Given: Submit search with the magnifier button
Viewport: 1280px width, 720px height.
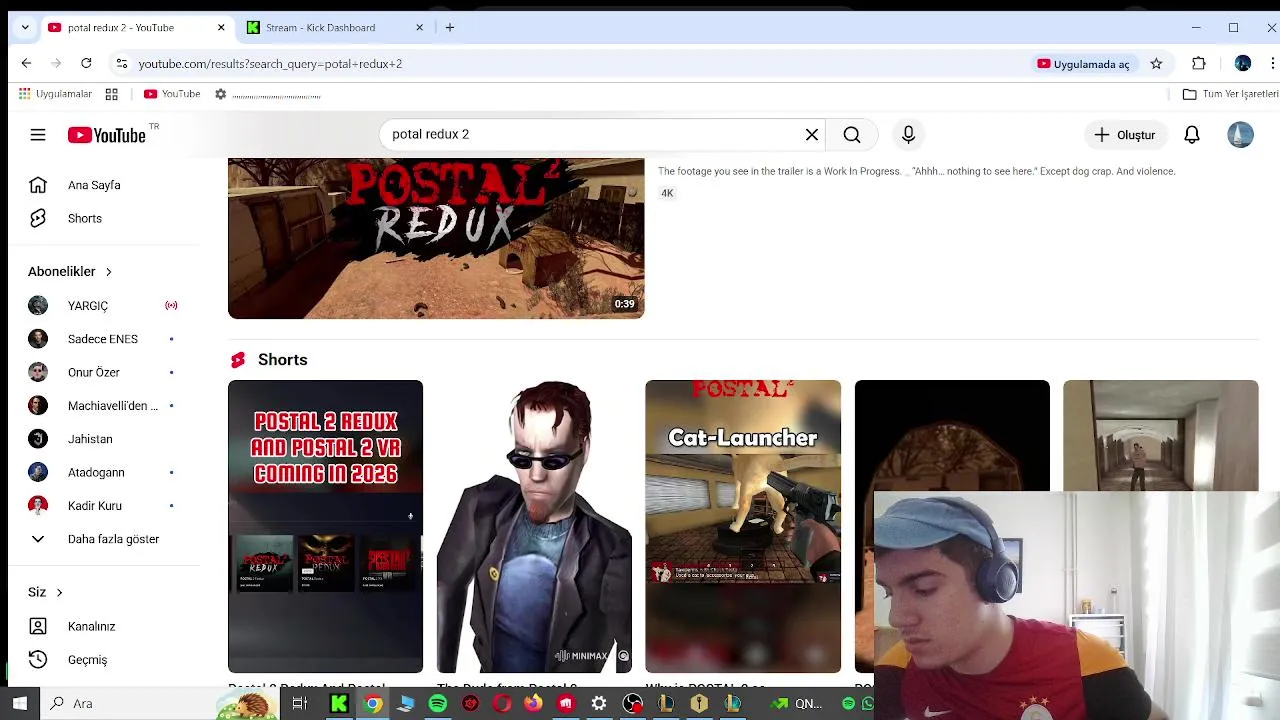Looking at the screenshot, I should click(x=852, y=135).
